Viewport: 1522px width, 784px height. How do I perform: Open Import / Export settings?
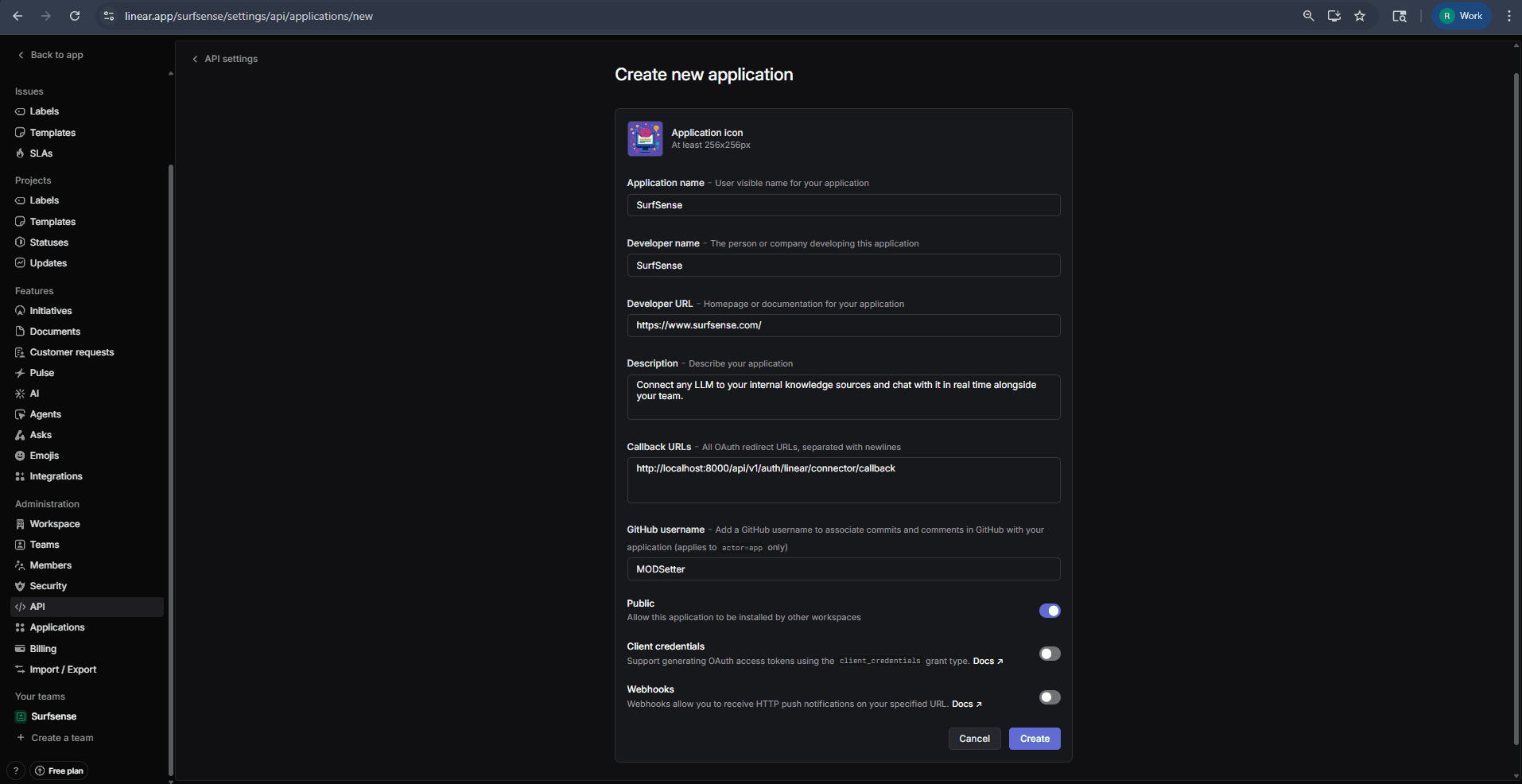point(62,669)
